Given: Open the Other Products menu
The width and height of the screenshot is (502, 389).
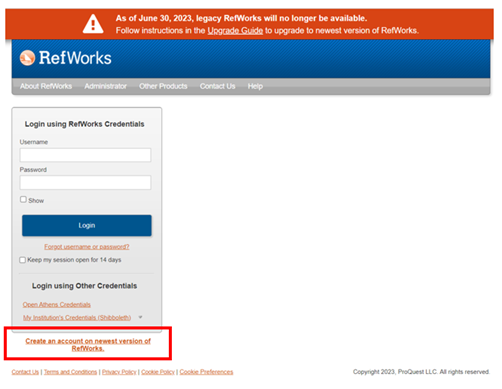Looking at the screenshot, I should coord(163,86).
